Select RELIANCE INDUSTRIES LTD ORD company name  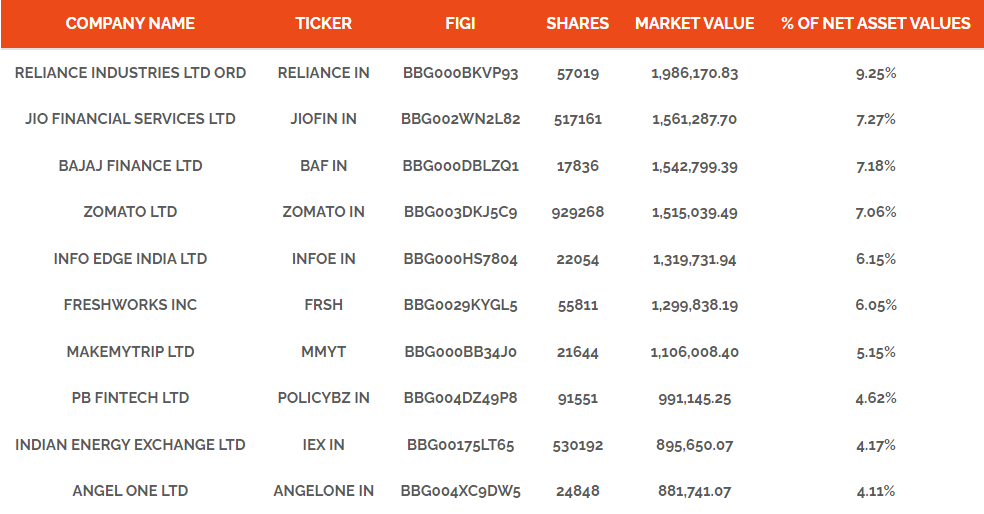[x=130, y=73]
